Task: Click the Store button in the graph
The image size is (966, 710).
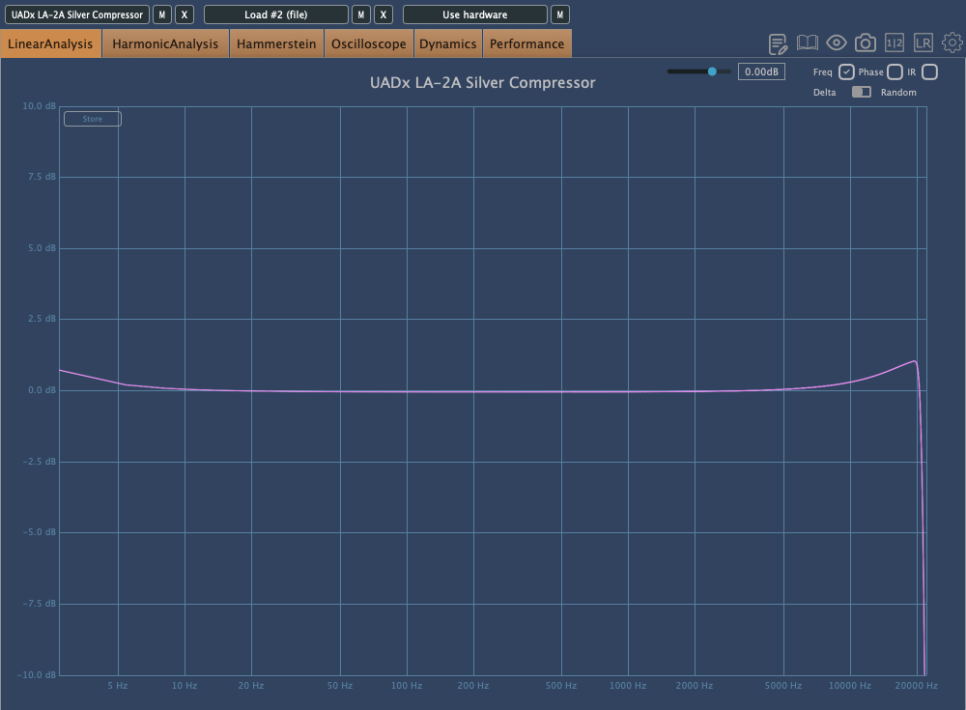Action: pos(92,119)
